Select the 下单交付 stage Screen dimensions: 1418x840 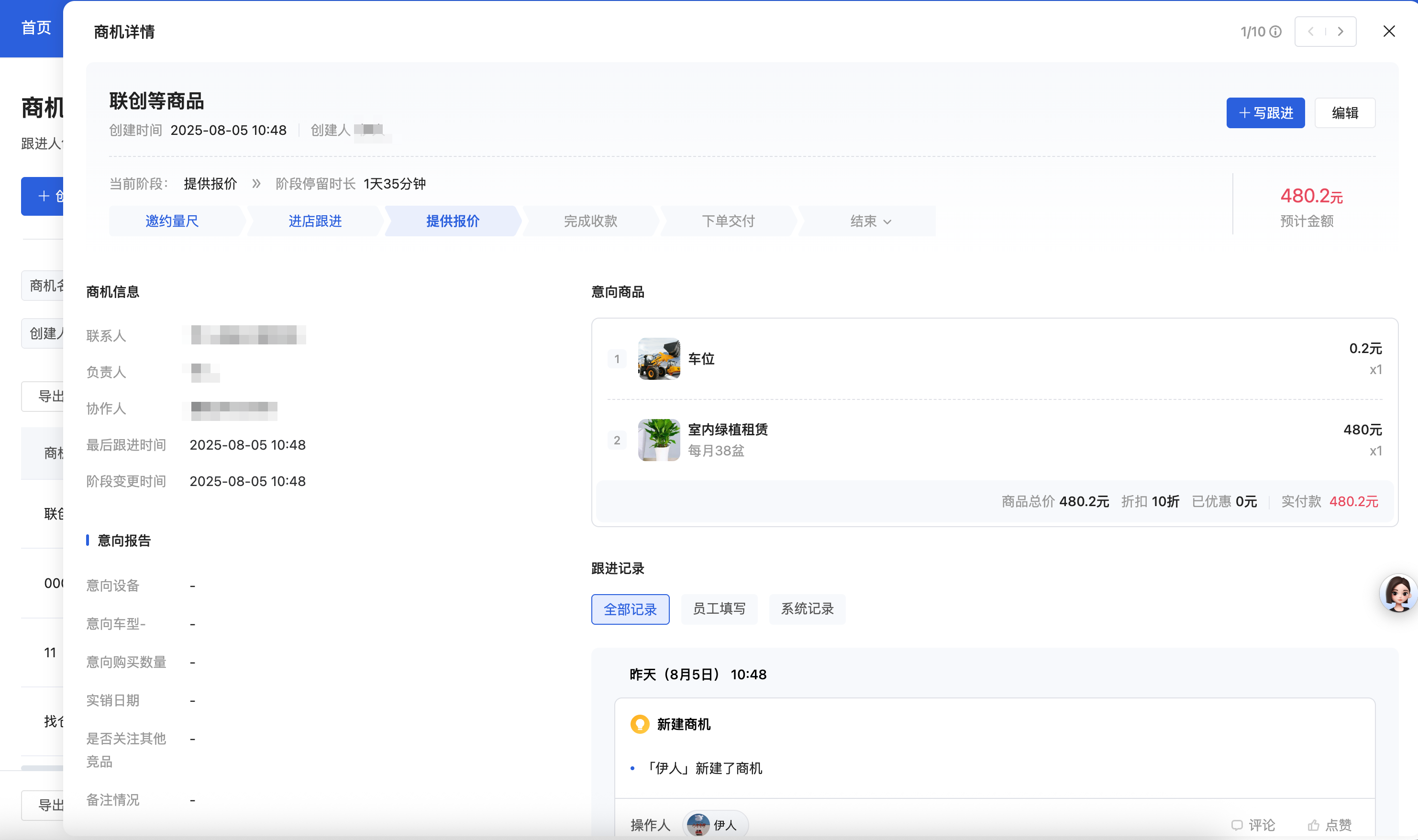click(x=728, y=221)
